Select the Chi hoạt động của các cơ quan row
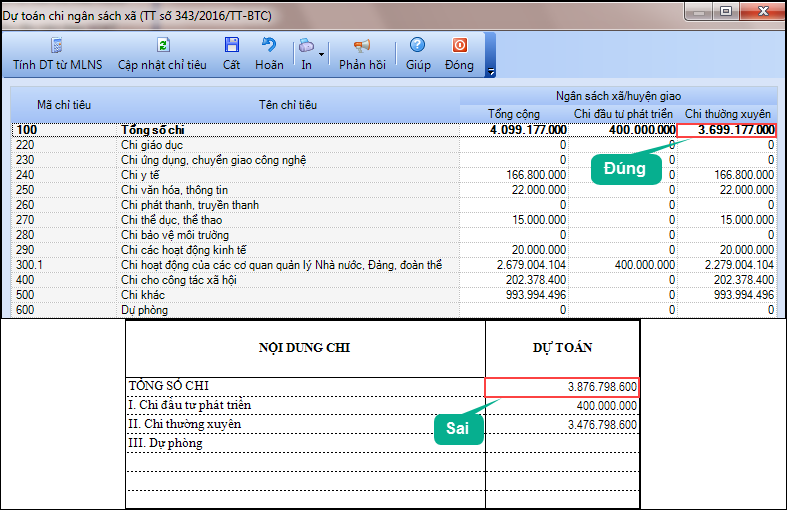This screenshot has width=787, height=510. tap(394, 265)
